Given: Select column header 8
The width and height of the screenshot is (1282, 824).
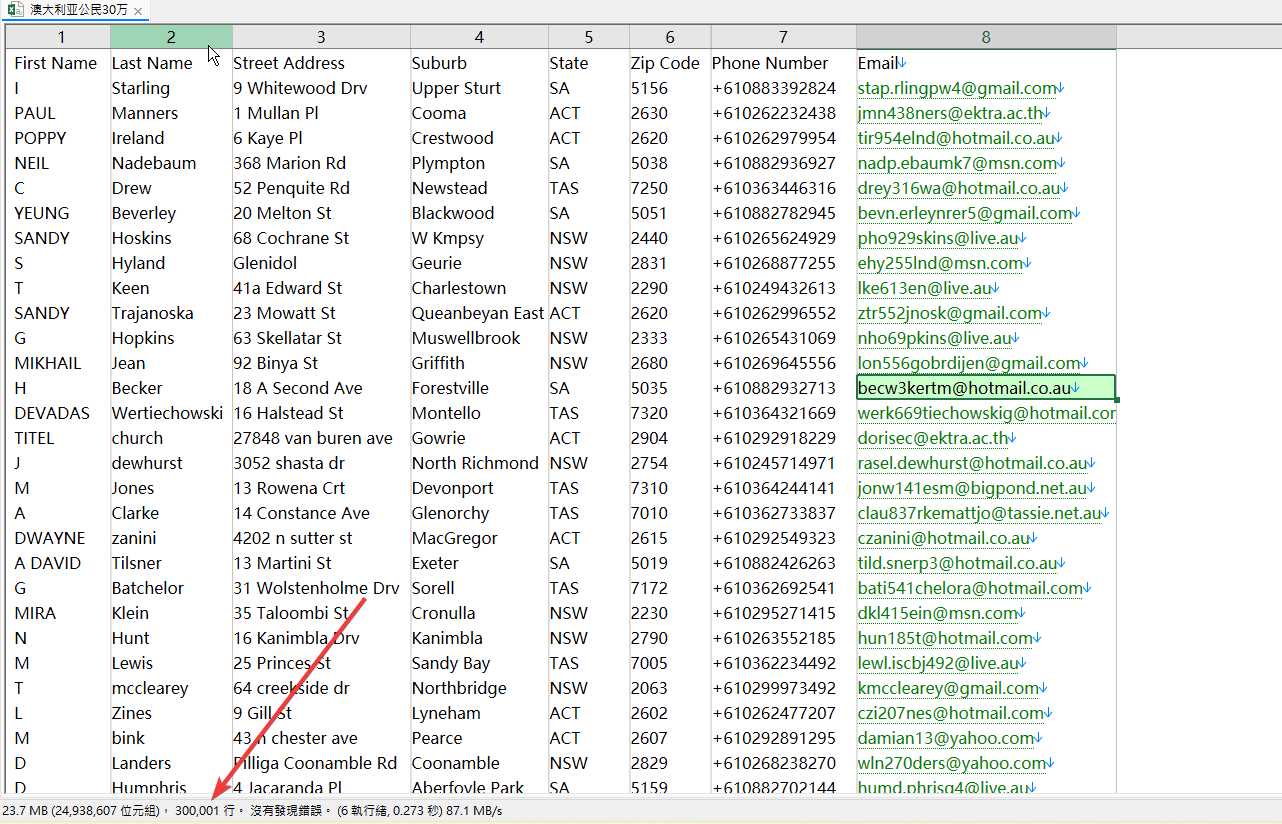Looking at the screenshot, I should [986, 37].
